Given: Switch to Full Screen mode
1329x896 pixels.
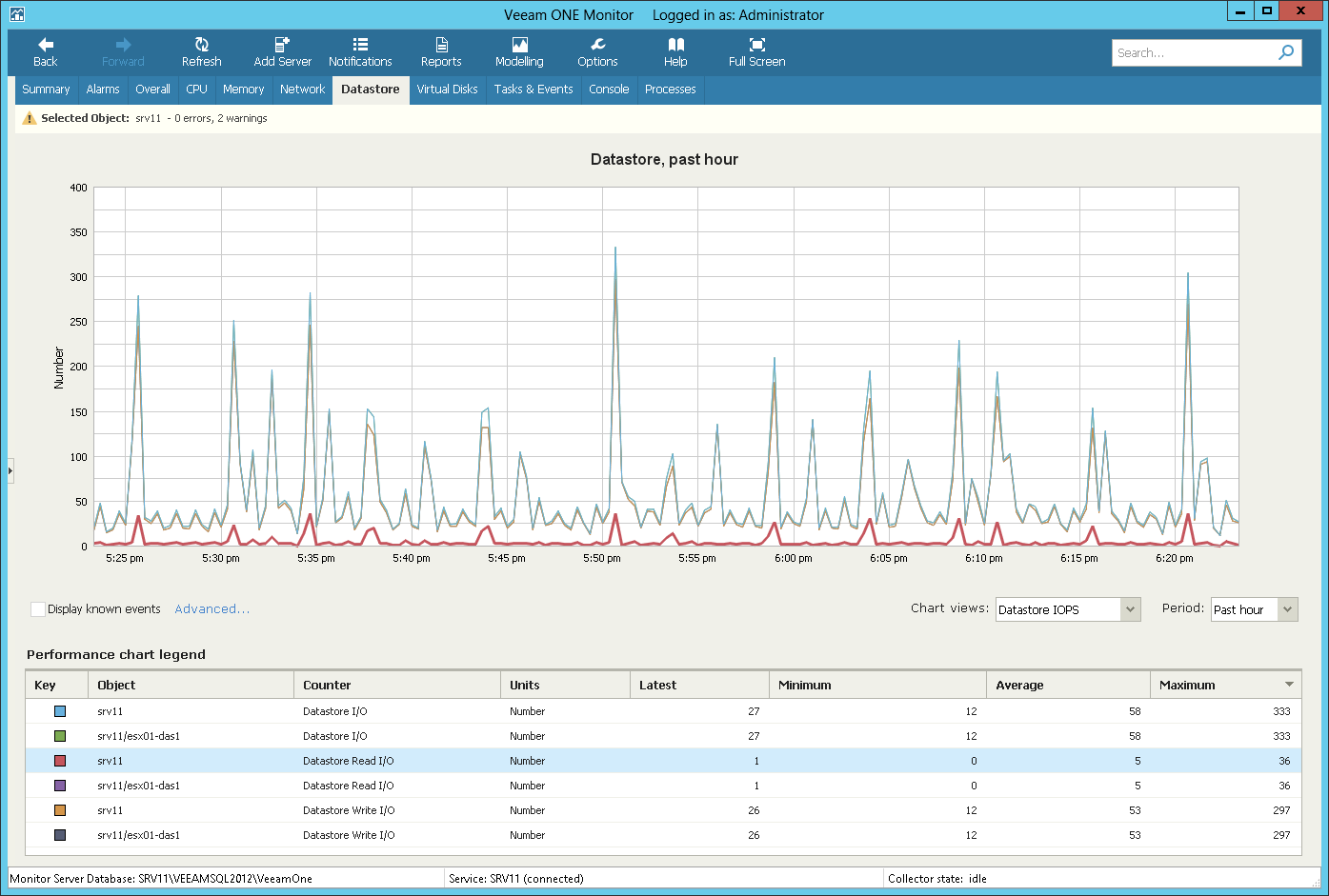Looking at the screenshot, I should click(x=756, y=52).
